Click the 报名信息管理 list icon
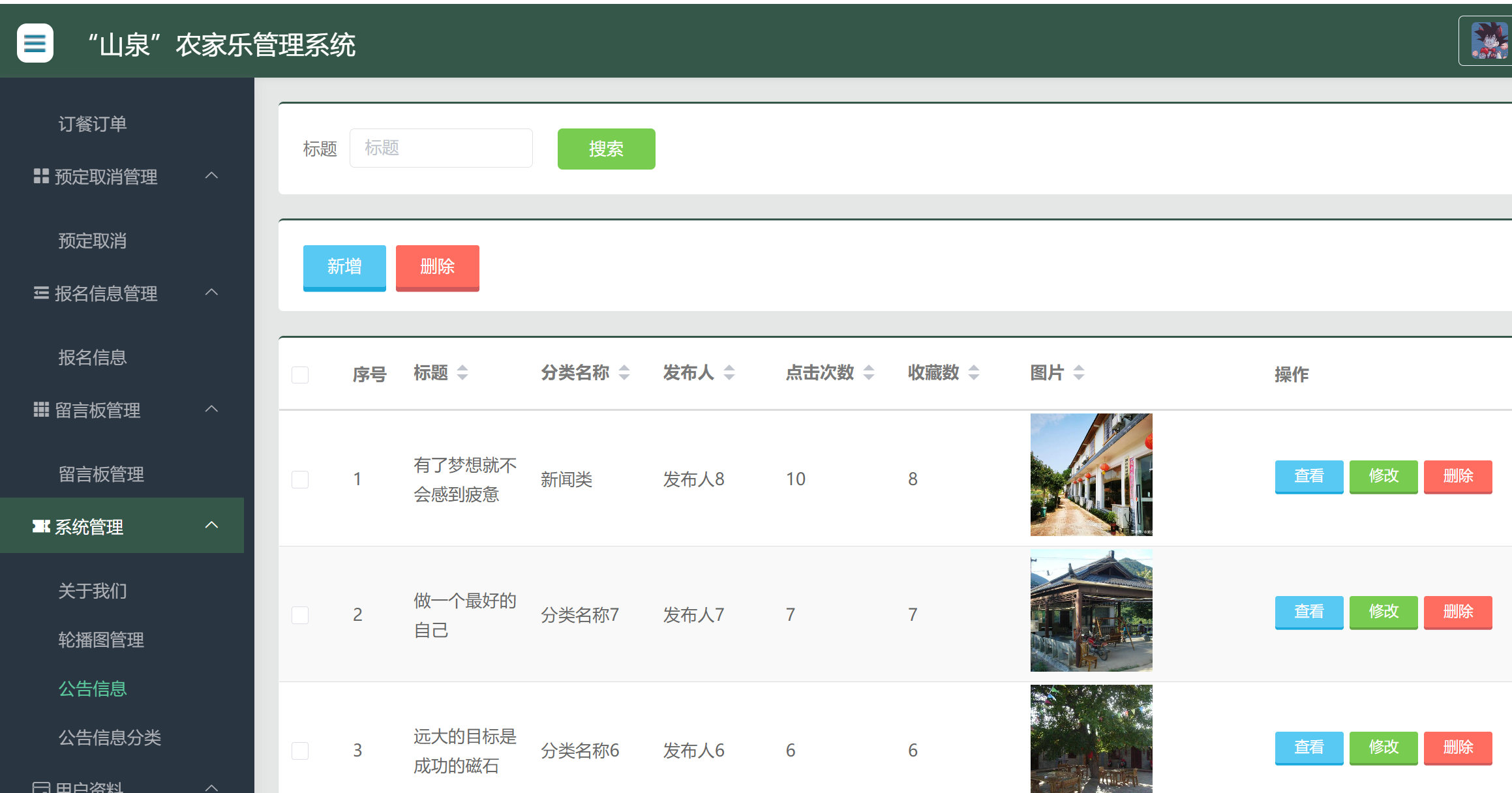The height and width of the screenshot is (793, 1512). 40,292
